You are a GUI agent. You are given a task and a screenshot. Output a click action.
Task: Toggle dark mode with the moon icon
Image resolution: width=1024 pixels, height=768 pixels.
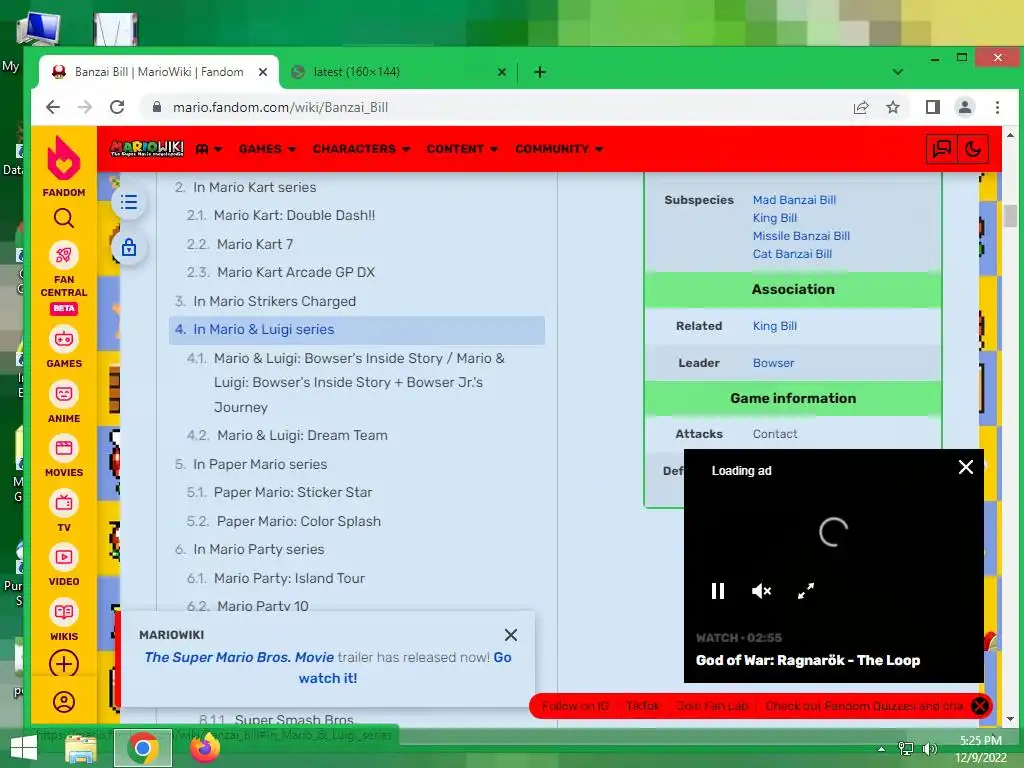[x=972, y=149]
